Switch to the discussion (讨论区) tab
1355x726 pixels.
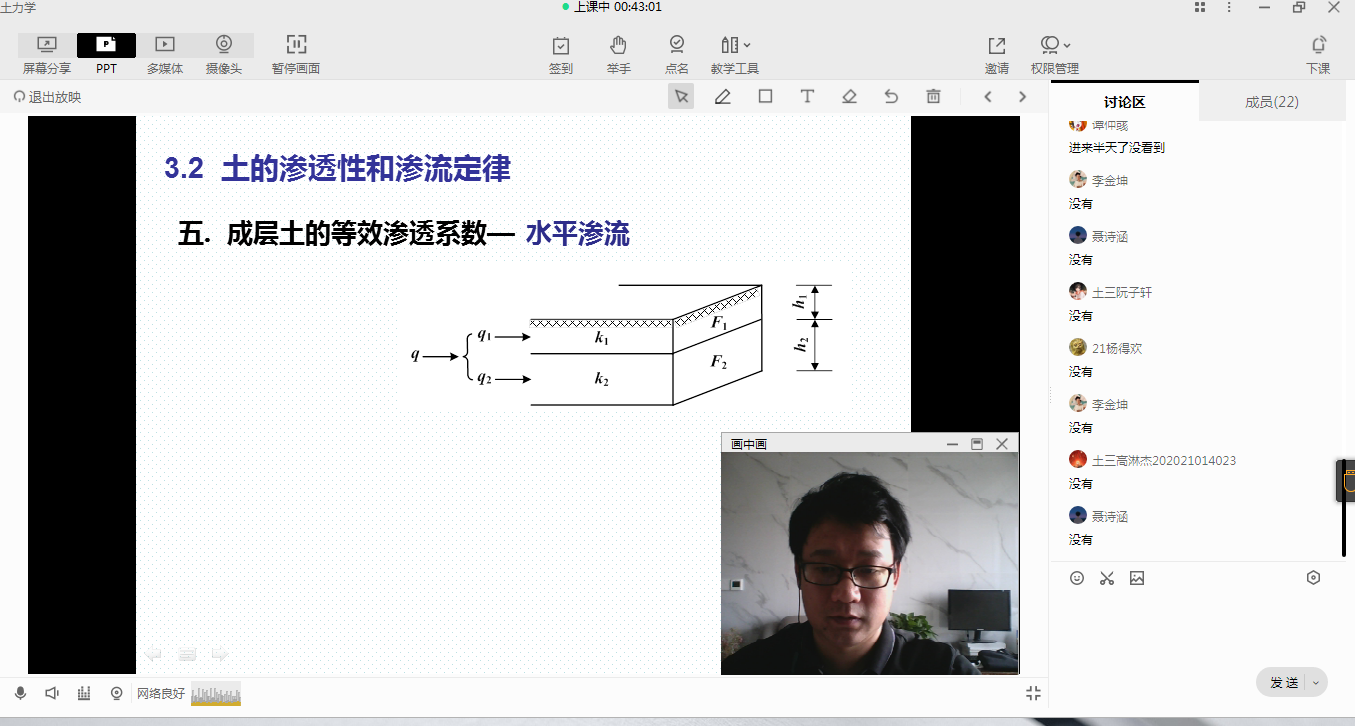tap(1124, 102)
